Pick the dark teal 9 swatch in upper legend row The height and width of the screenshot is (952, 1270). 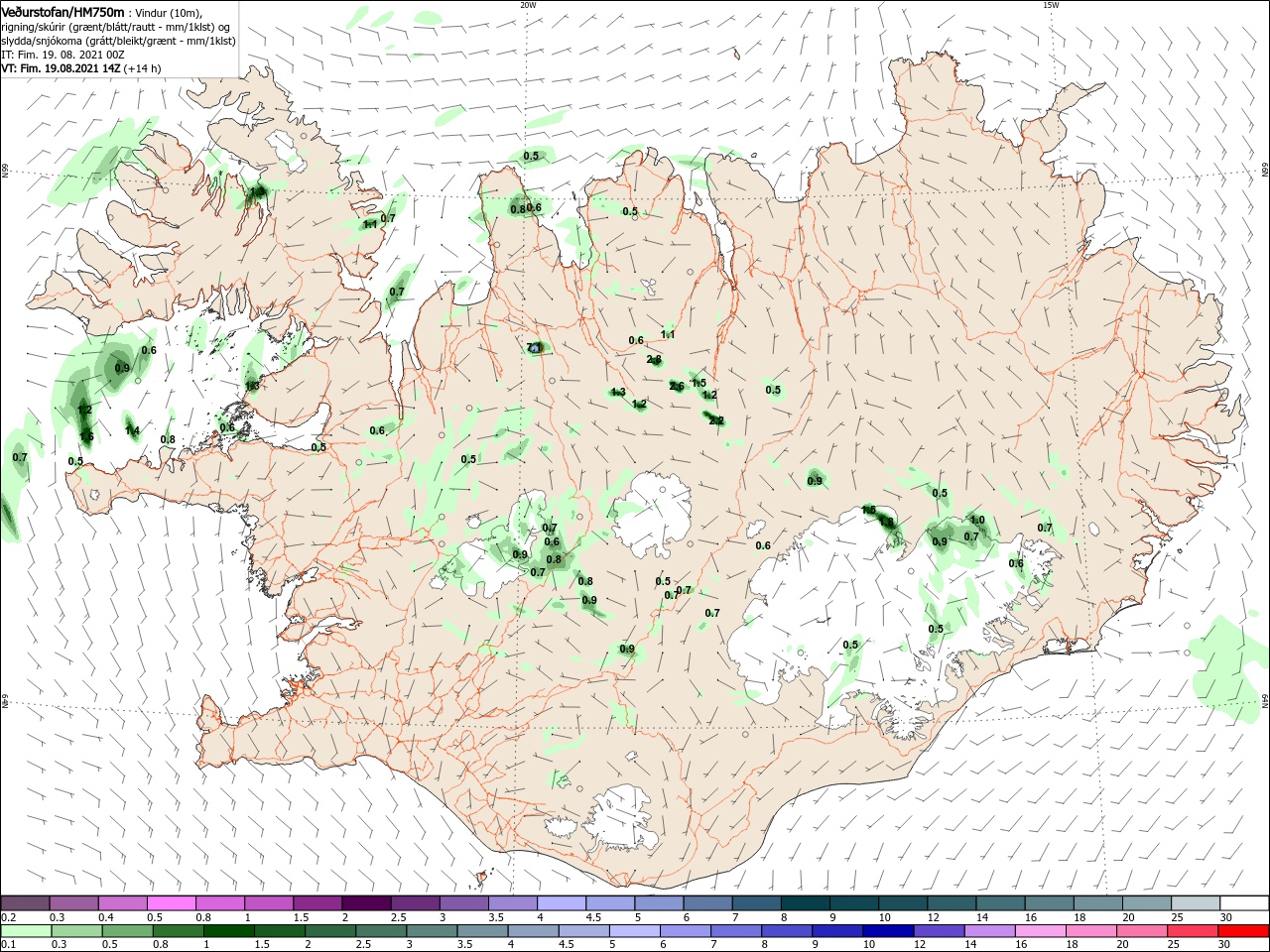pyautogui.click(x=853, y=903)
